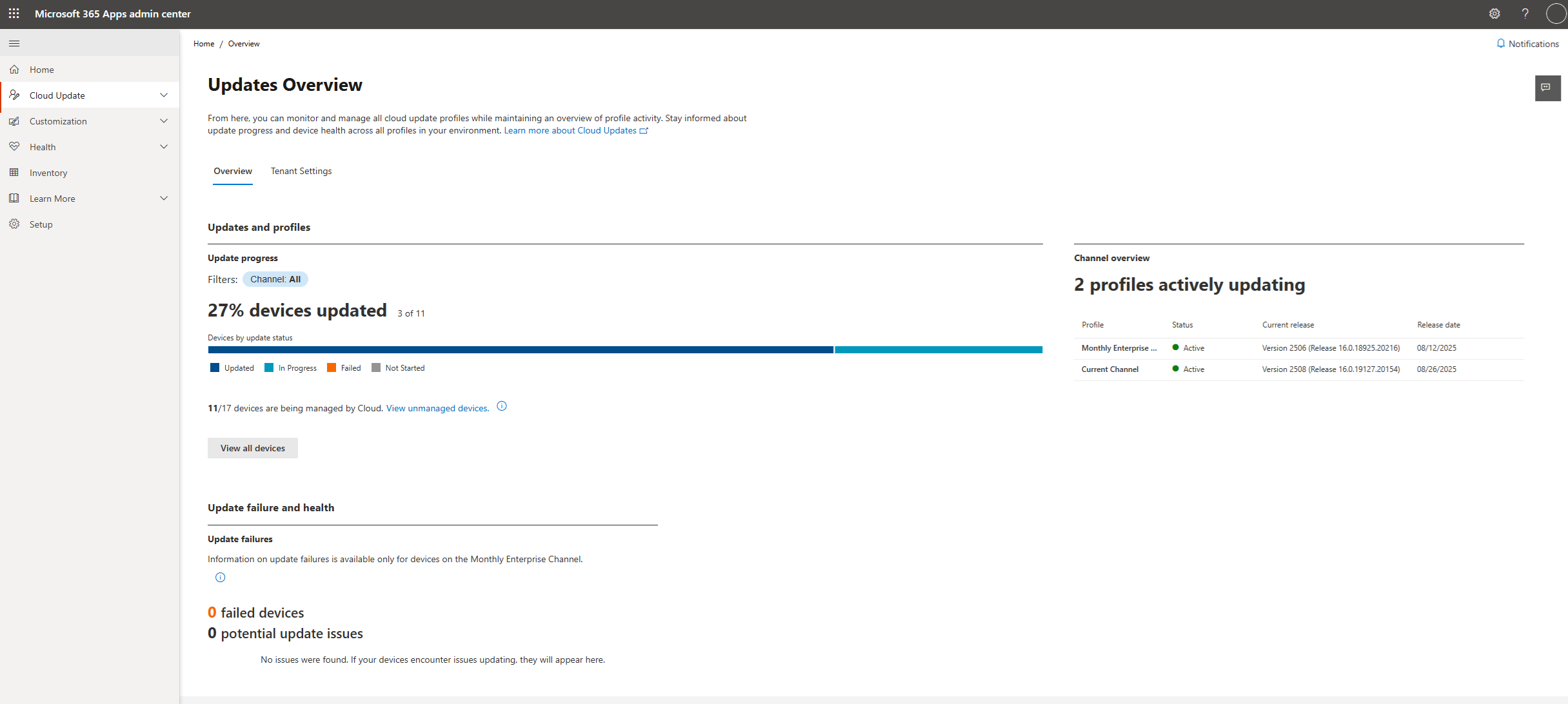Click the orange Failed legend swatch
1568x704 pixels.
pos(332,367)
